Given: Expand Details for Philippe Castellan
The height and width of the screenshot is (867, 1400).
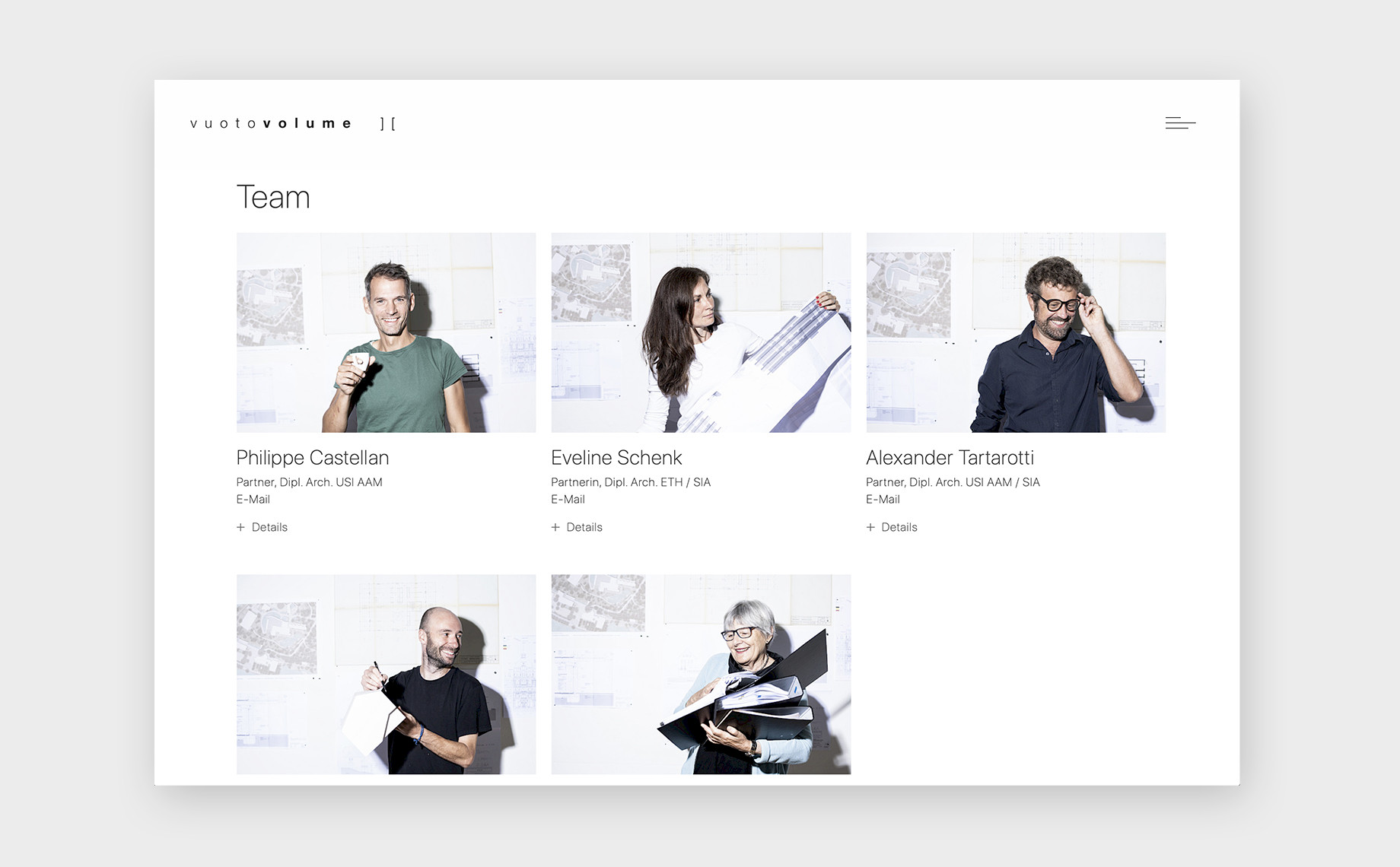Looking at the screenshot, I should [262, 527].
